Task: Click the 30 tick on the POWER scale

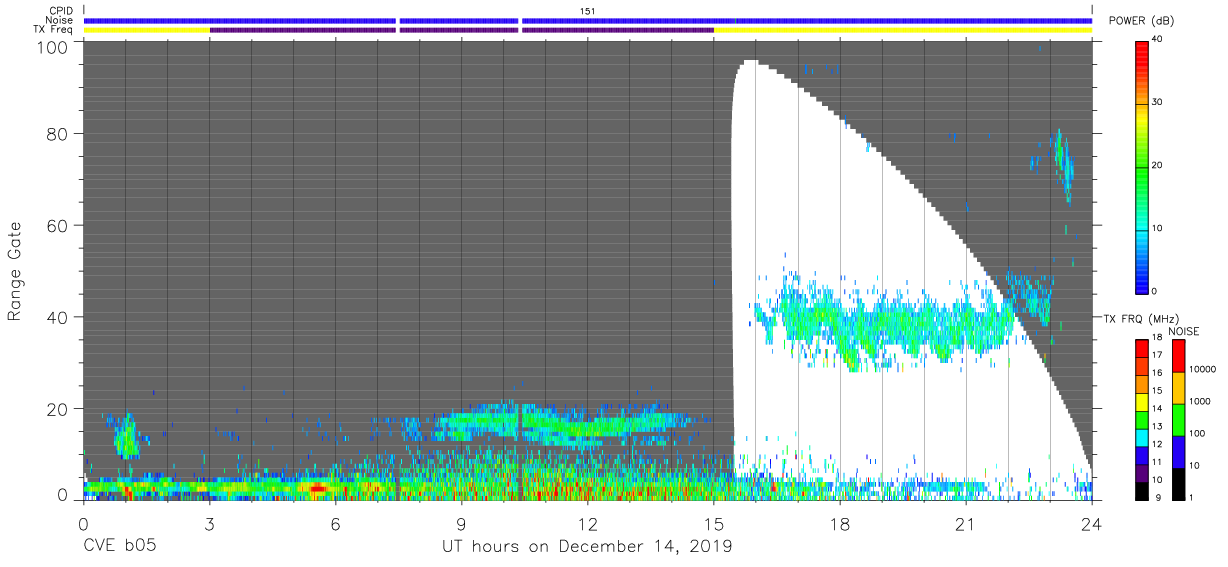Action: 1157,102
